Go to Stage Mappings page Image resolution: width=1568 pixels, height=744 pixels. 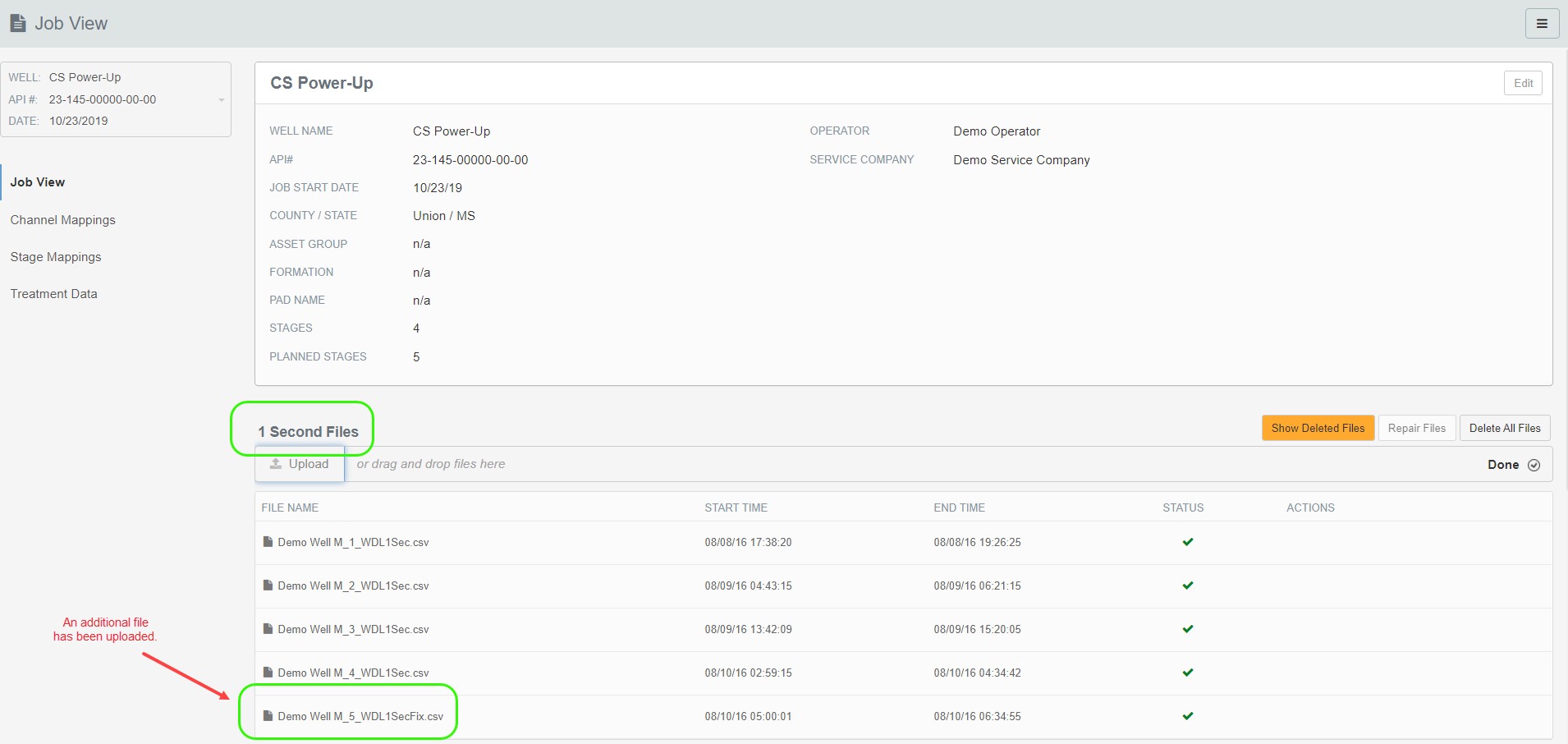pyautogui.click(x=56, y=257)
